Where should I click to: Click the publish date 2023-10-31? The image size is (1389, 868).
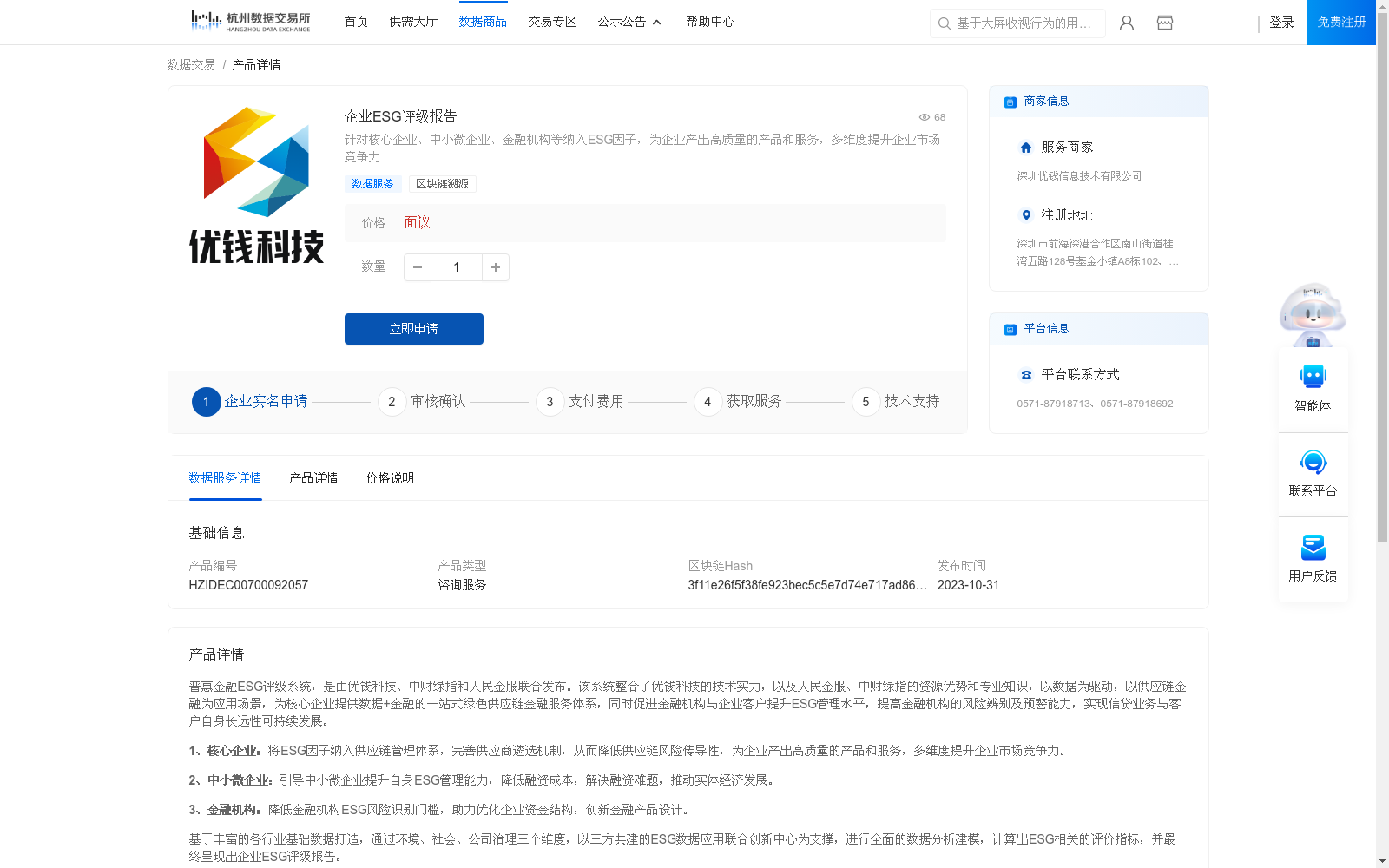click(x=968, y=585)
